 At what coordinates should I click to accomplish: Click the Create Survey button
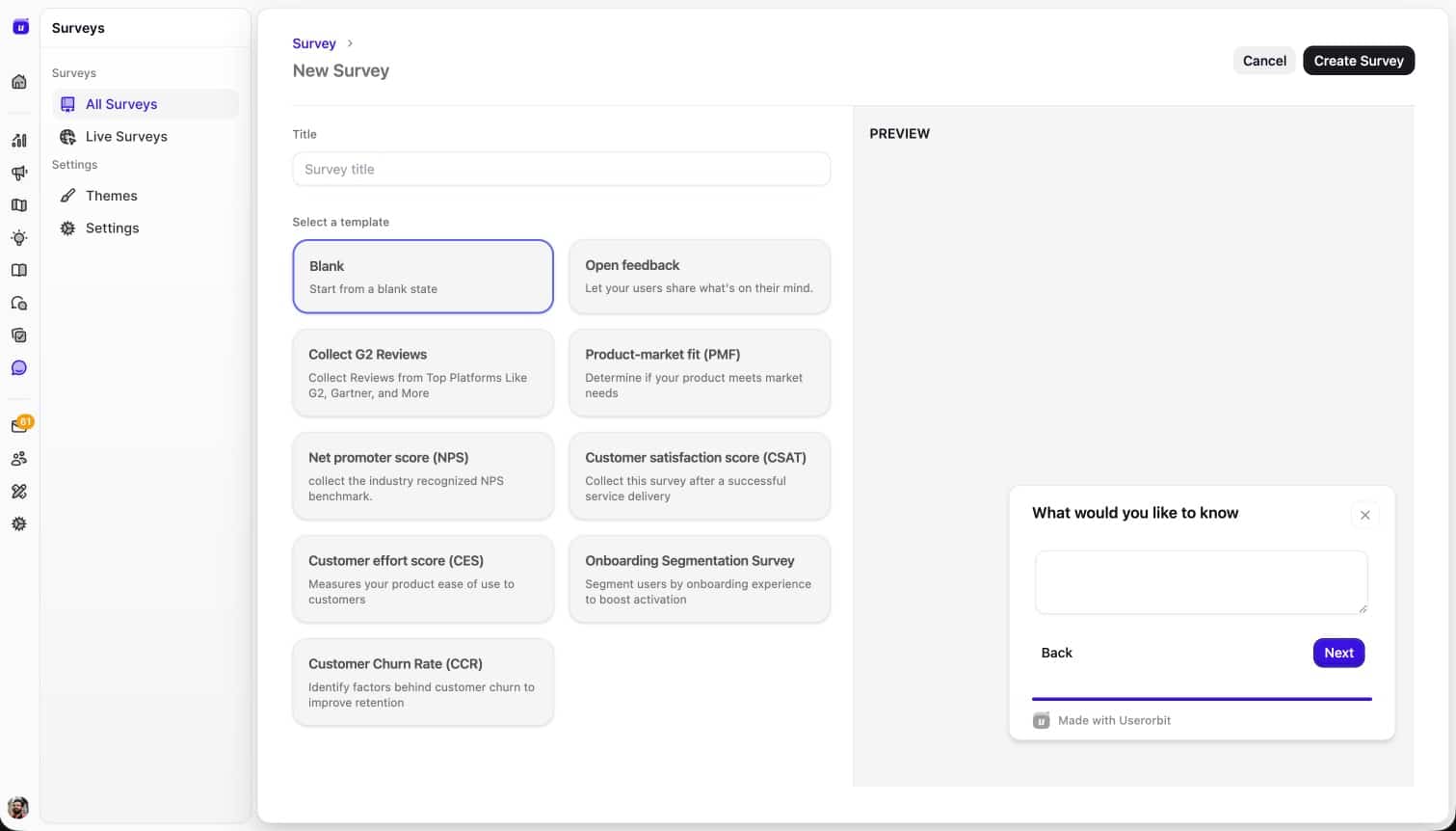click(x=1359, y=60)
